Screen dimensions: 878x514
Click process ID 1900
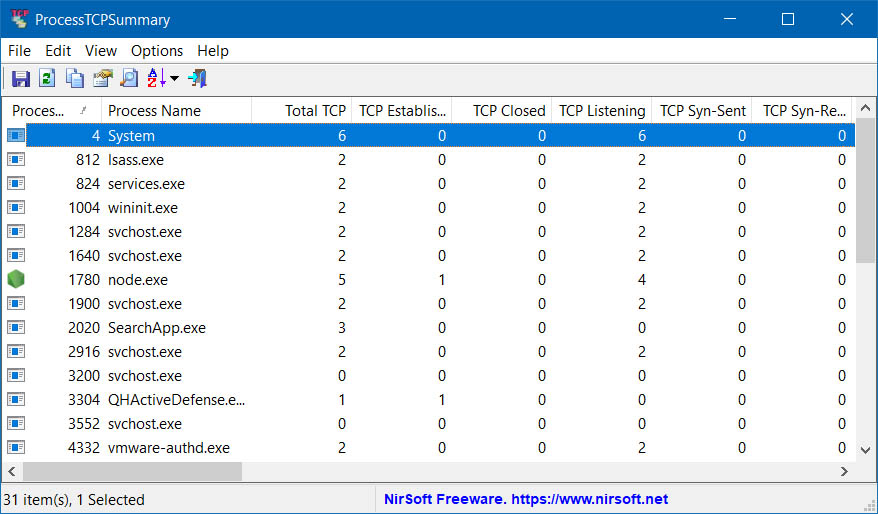pos(84,303)
